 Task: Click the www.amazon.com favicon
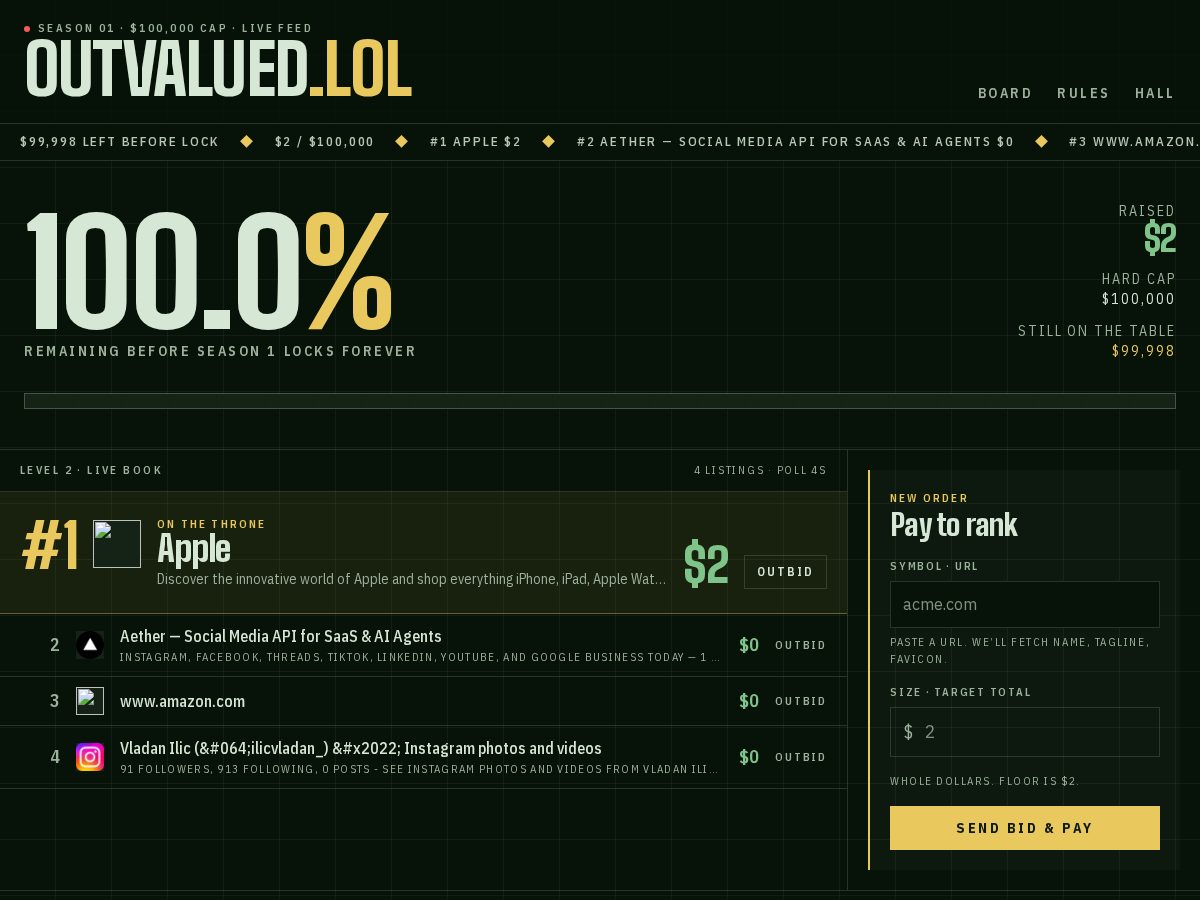tap(90, 701)
